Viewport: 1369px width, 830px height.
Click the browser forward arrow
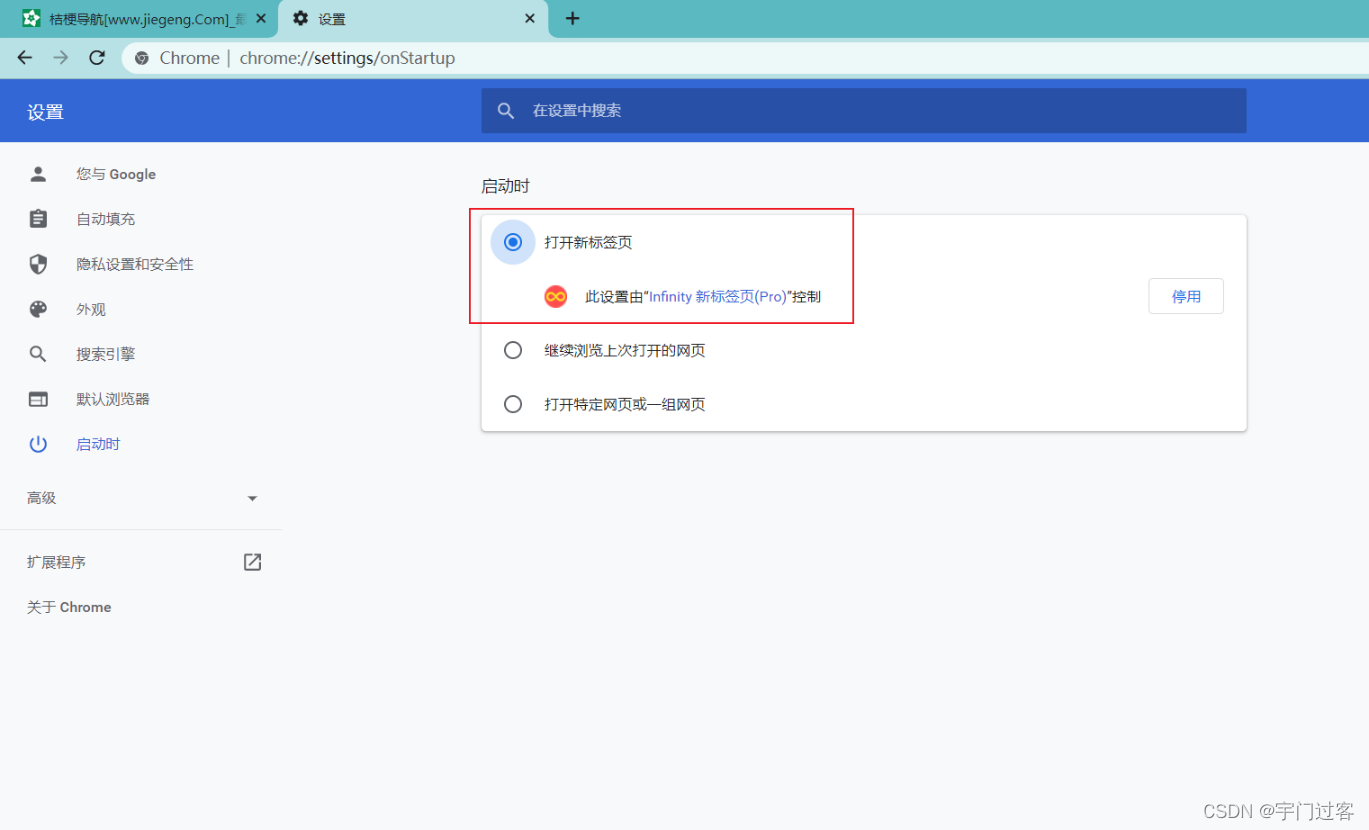[61, 58]
